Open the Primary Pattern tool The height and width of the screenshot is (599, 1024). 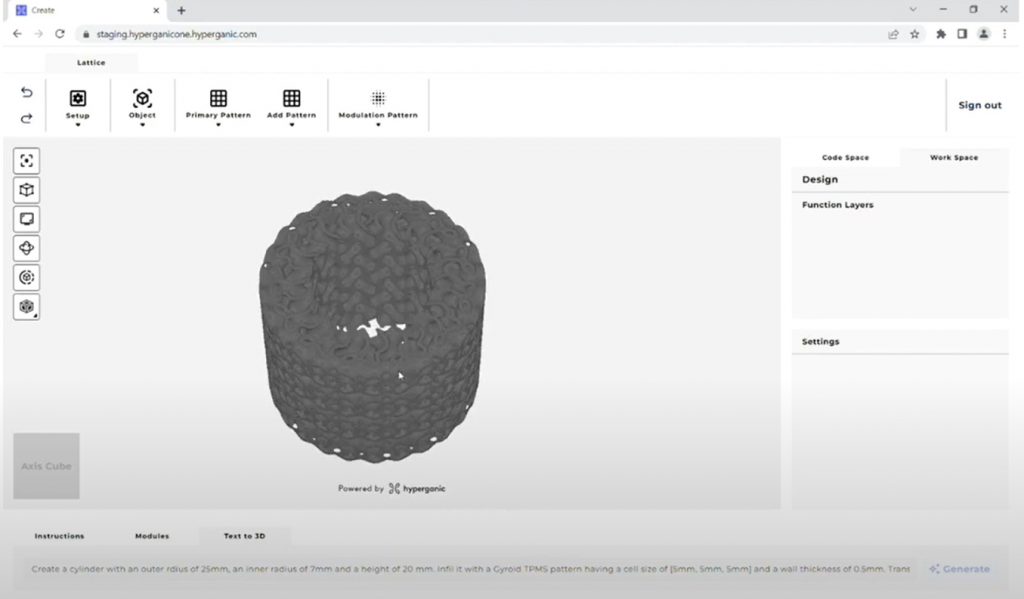coord(218,98)
